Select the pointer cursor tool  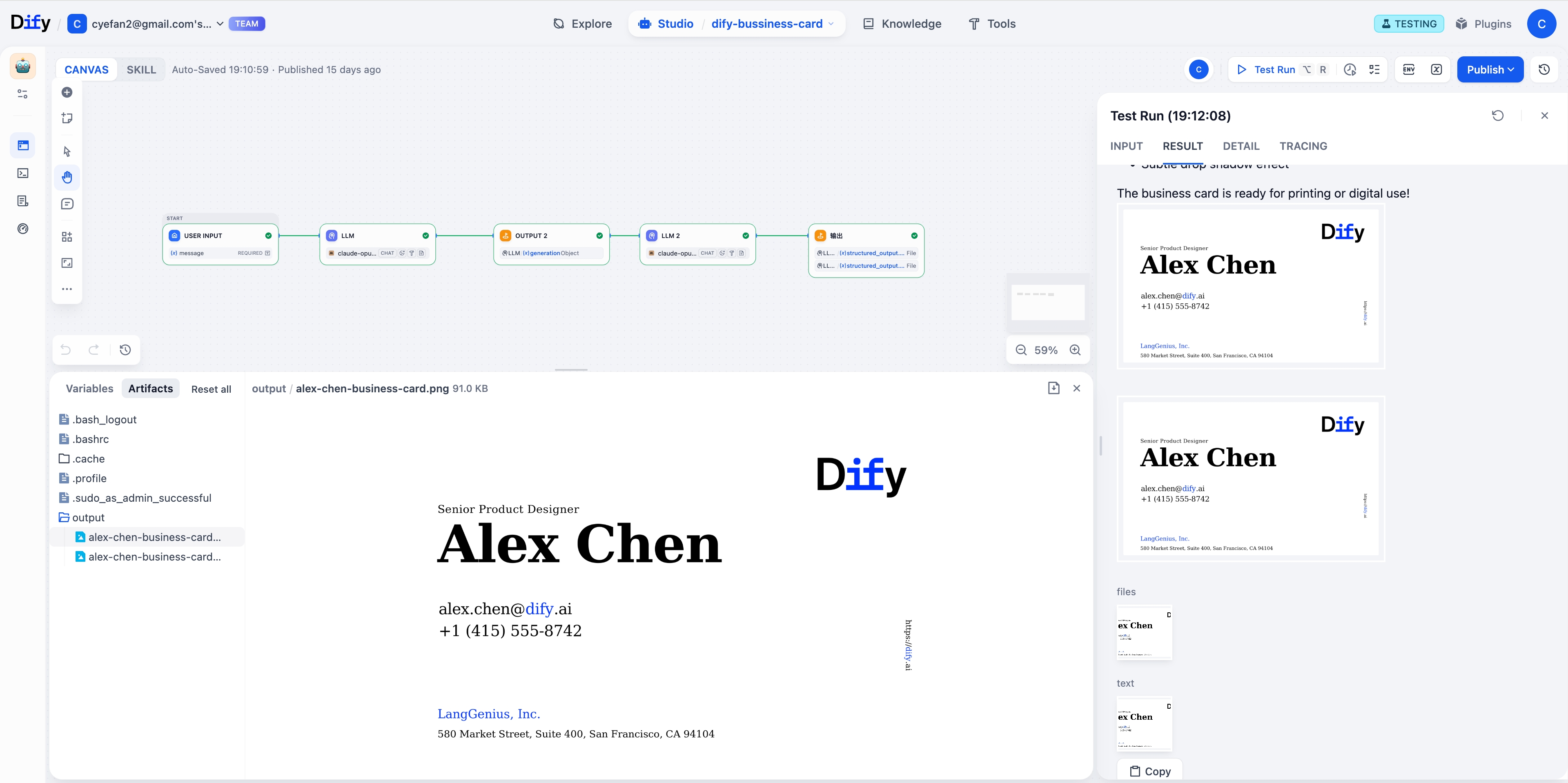[x=67, y=151]
